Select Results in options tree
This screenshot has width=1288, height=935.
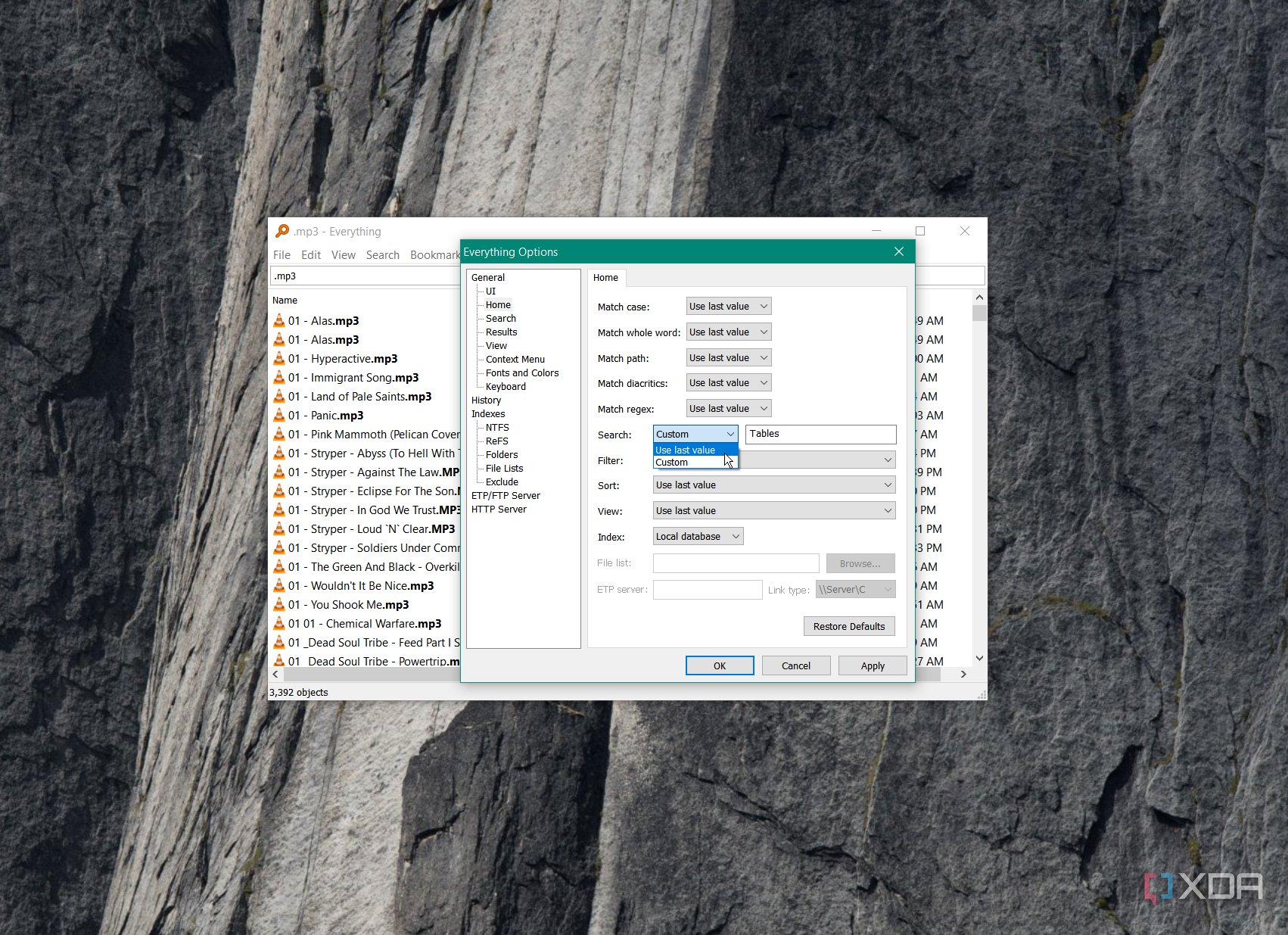502,332
